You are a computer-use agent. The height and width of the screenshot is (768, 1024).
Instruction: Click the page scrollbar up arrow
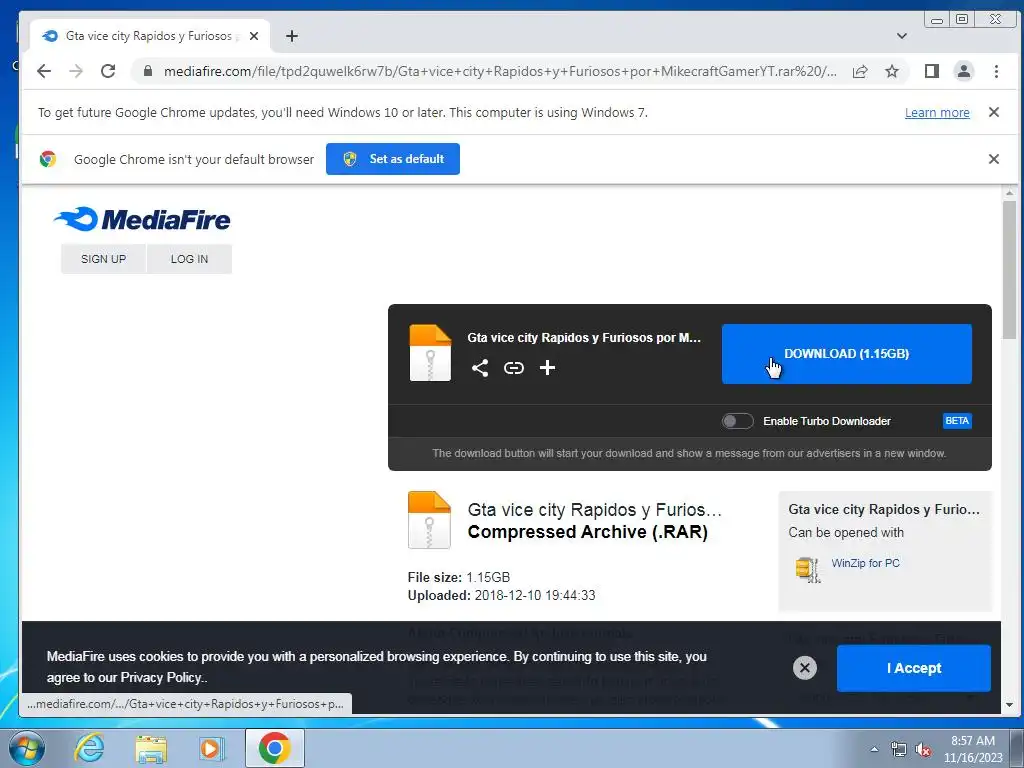1010,193
